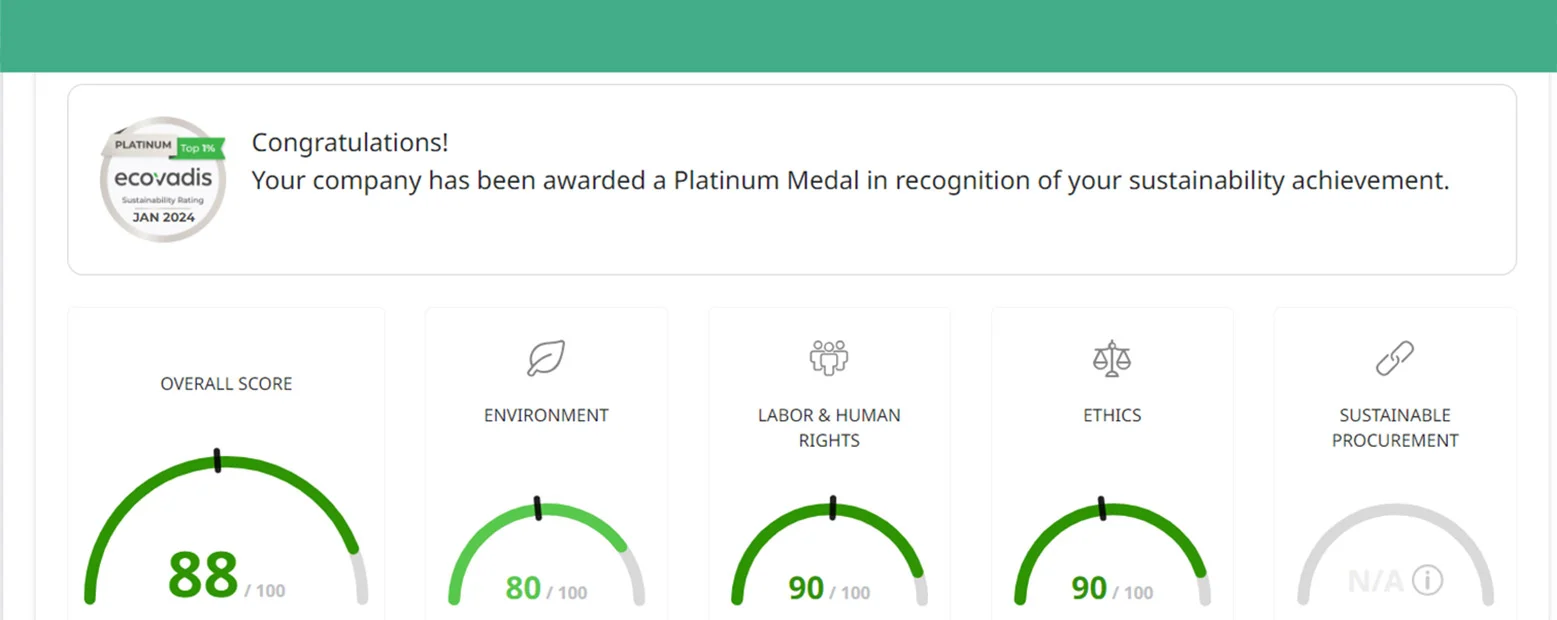Viewport: 1557px width, 620px height.
Task: Click the Sustainable Procurement chain link icon
Action: 1394,357
